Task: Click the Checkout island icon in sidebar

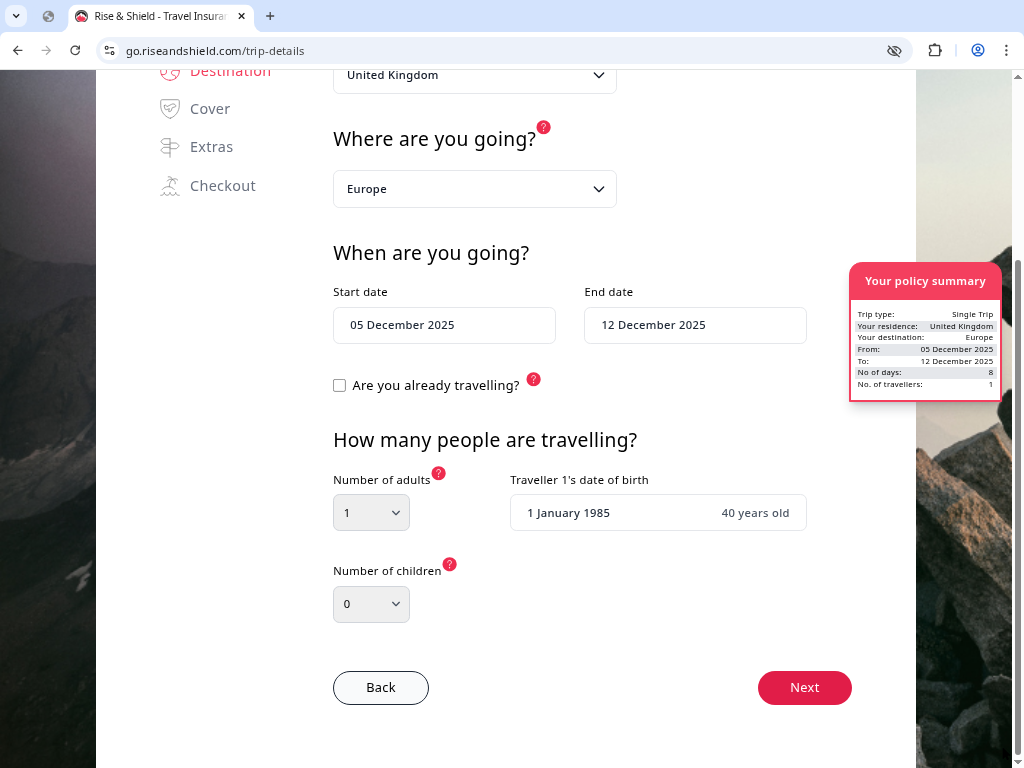Action: click(170, 186)
